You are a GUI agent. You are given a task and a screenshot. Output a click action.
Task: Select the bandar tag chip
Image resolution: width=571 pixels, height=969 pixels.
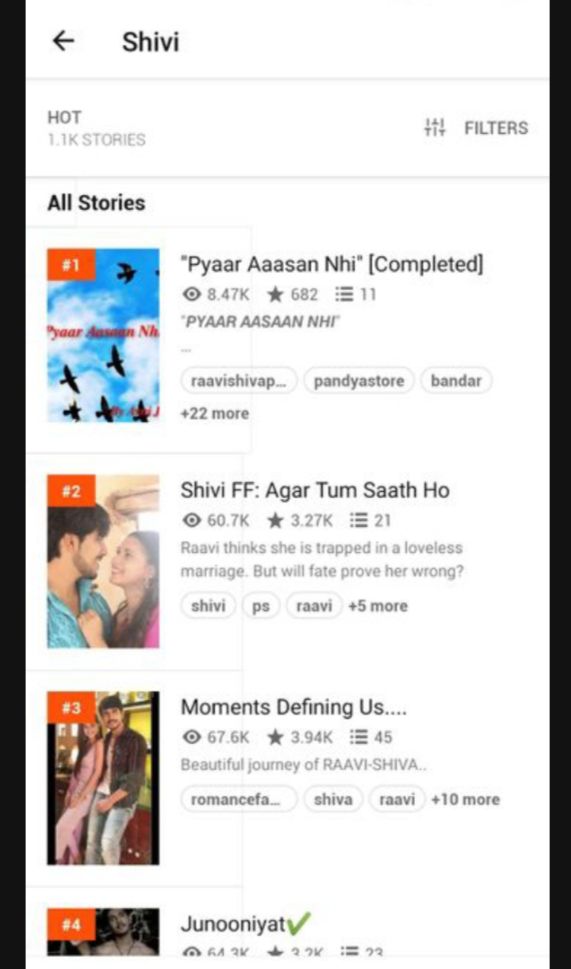pos(456,381)
